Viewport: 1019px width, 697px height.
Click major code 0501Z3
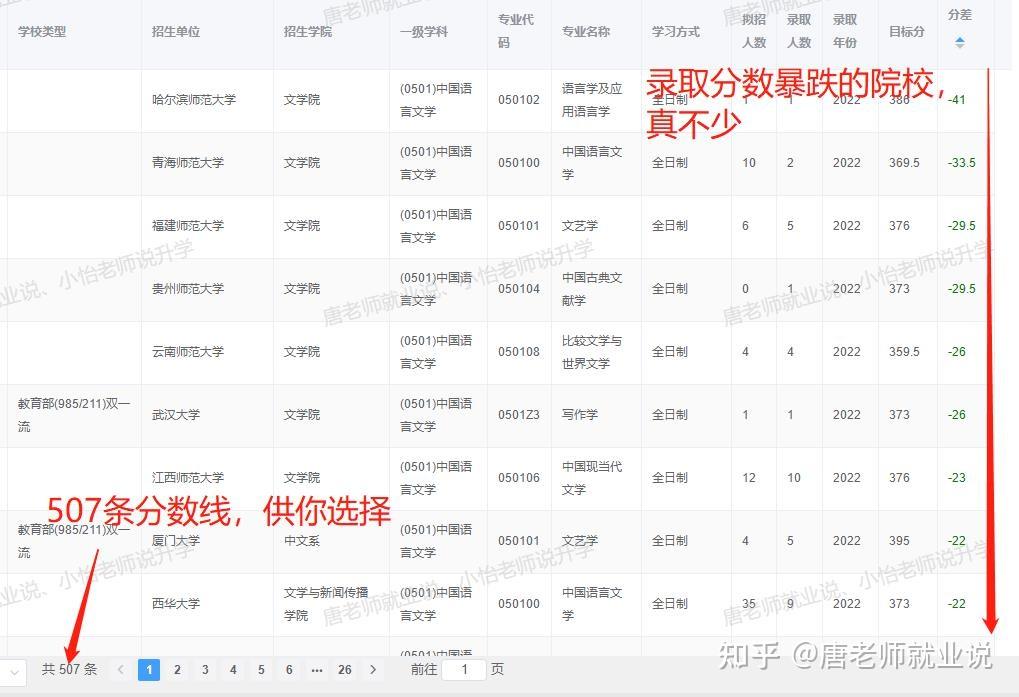[x=519, y=415]
